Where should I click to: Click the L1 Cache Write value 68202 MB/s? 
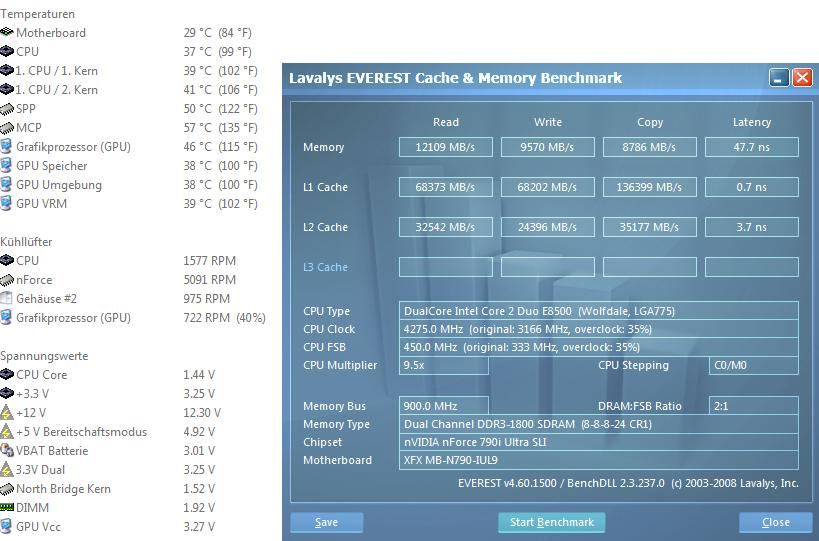[547, 187]
